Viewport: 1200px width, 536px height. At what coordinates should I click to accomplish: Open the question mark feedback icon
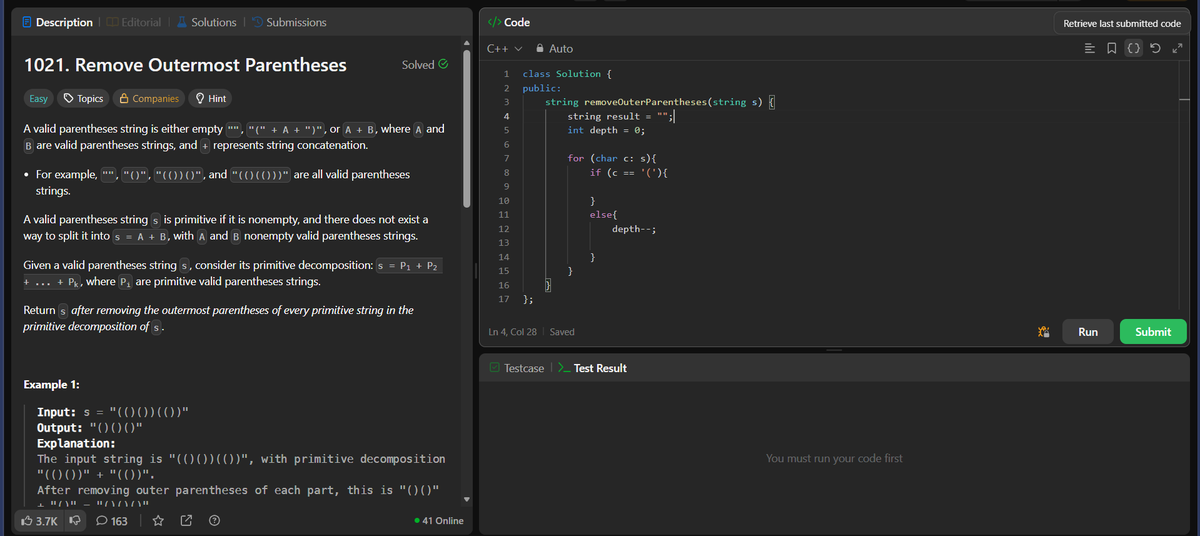tap(213, 521)
